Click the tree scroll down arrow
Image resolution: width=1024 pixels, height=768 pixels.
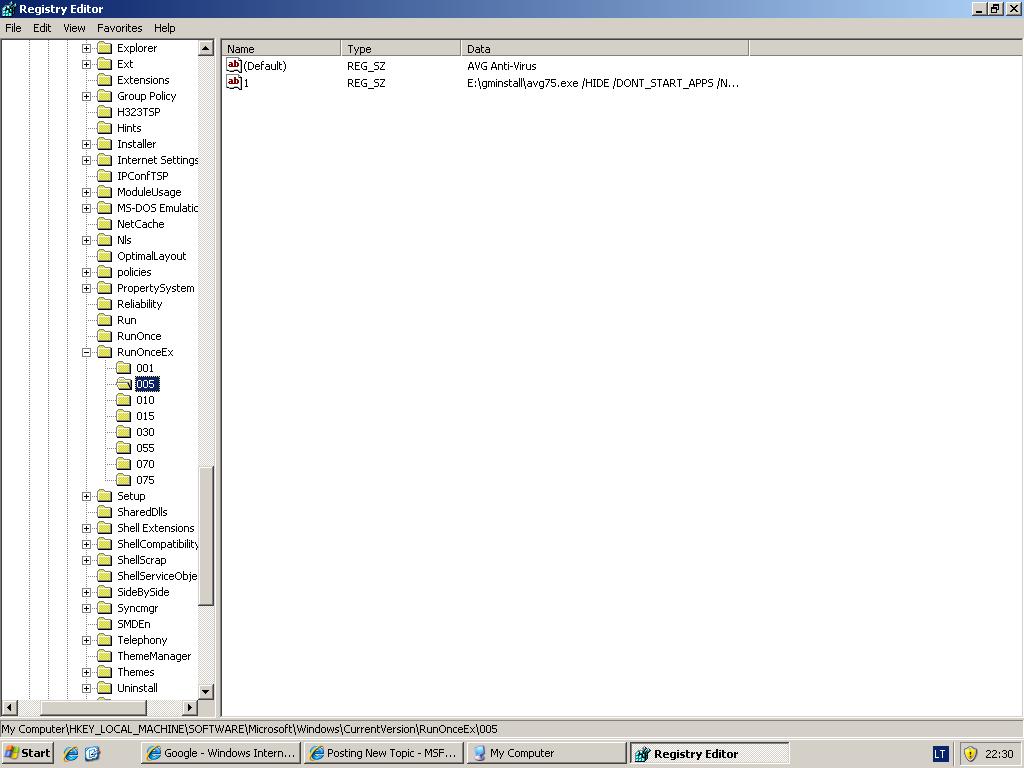(206, 691)
